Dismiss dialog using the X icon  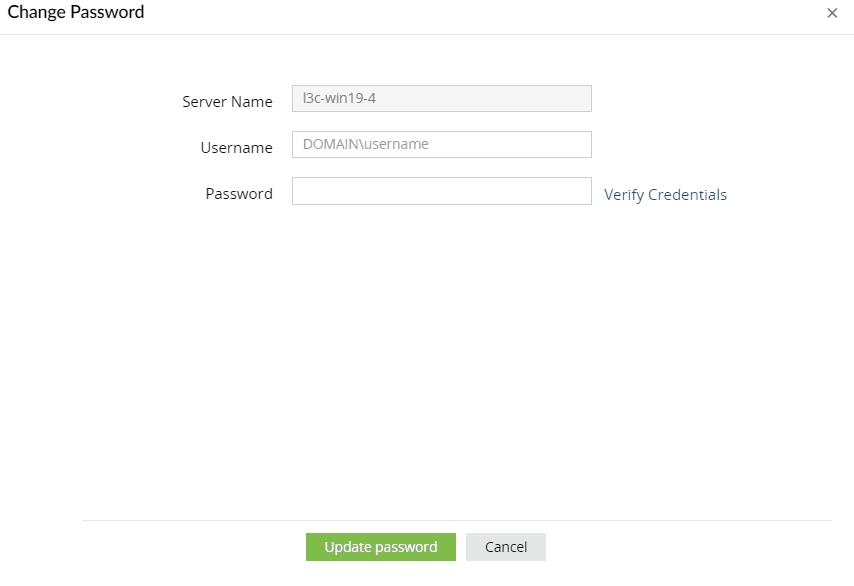point(832,13)
